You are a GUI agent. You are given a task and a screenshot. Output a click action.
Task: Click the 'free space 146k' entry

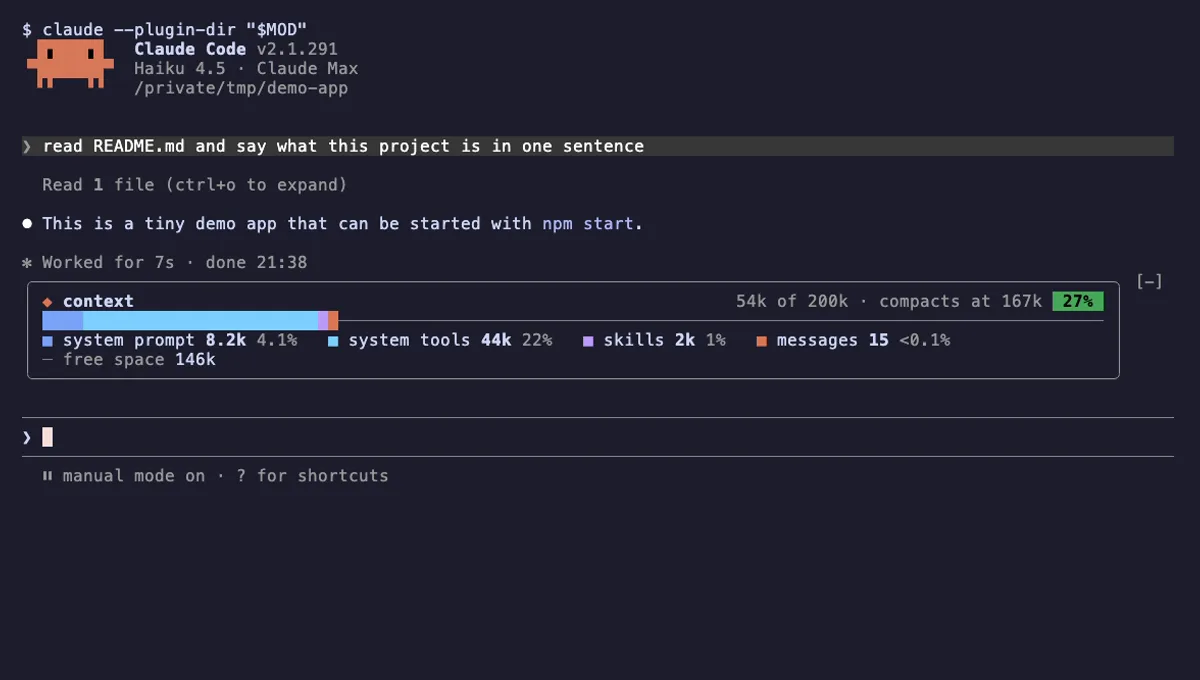(139, 360)
